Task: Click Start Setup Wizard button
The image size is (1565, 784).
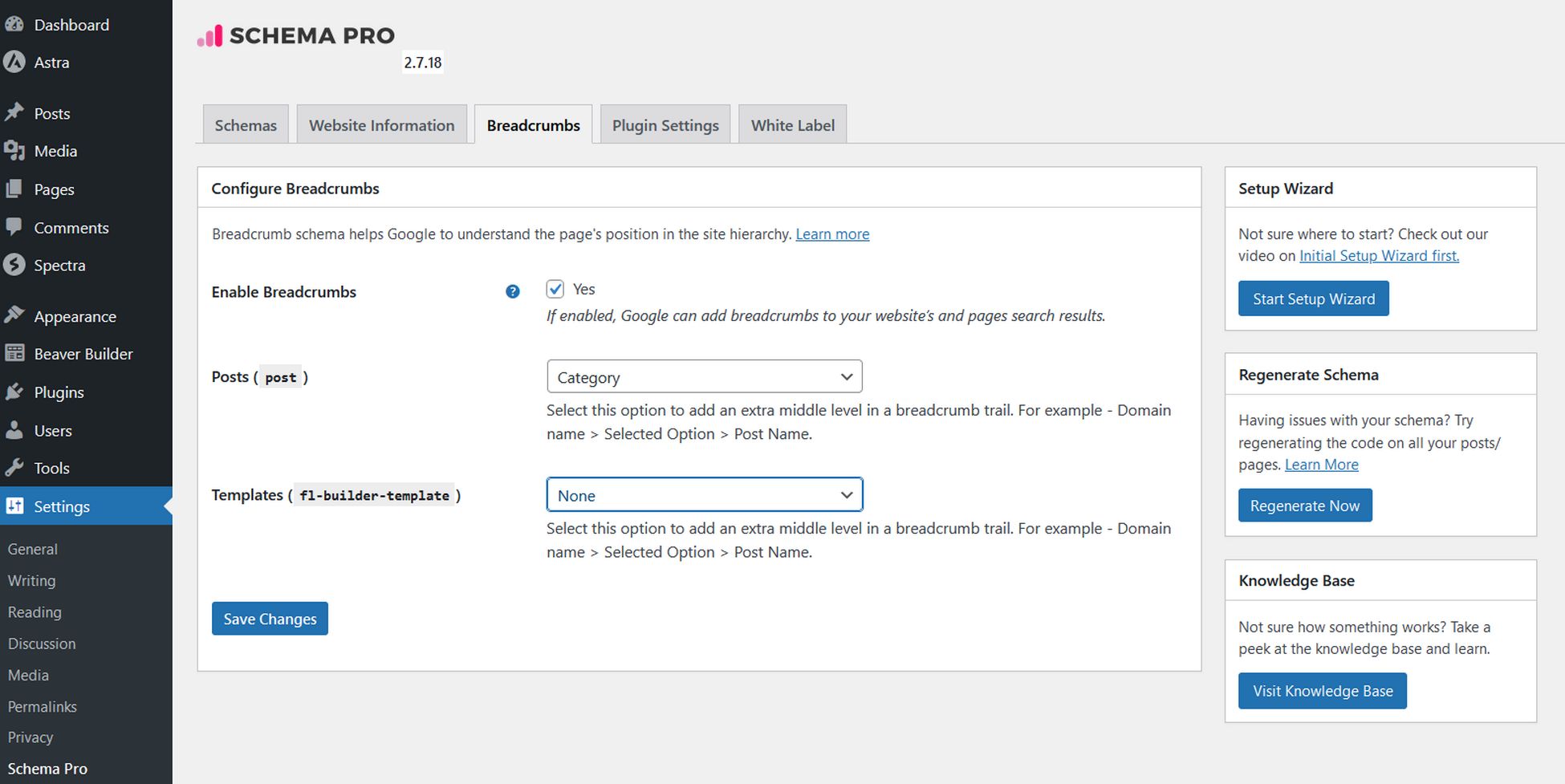Action: [1314, 299]
